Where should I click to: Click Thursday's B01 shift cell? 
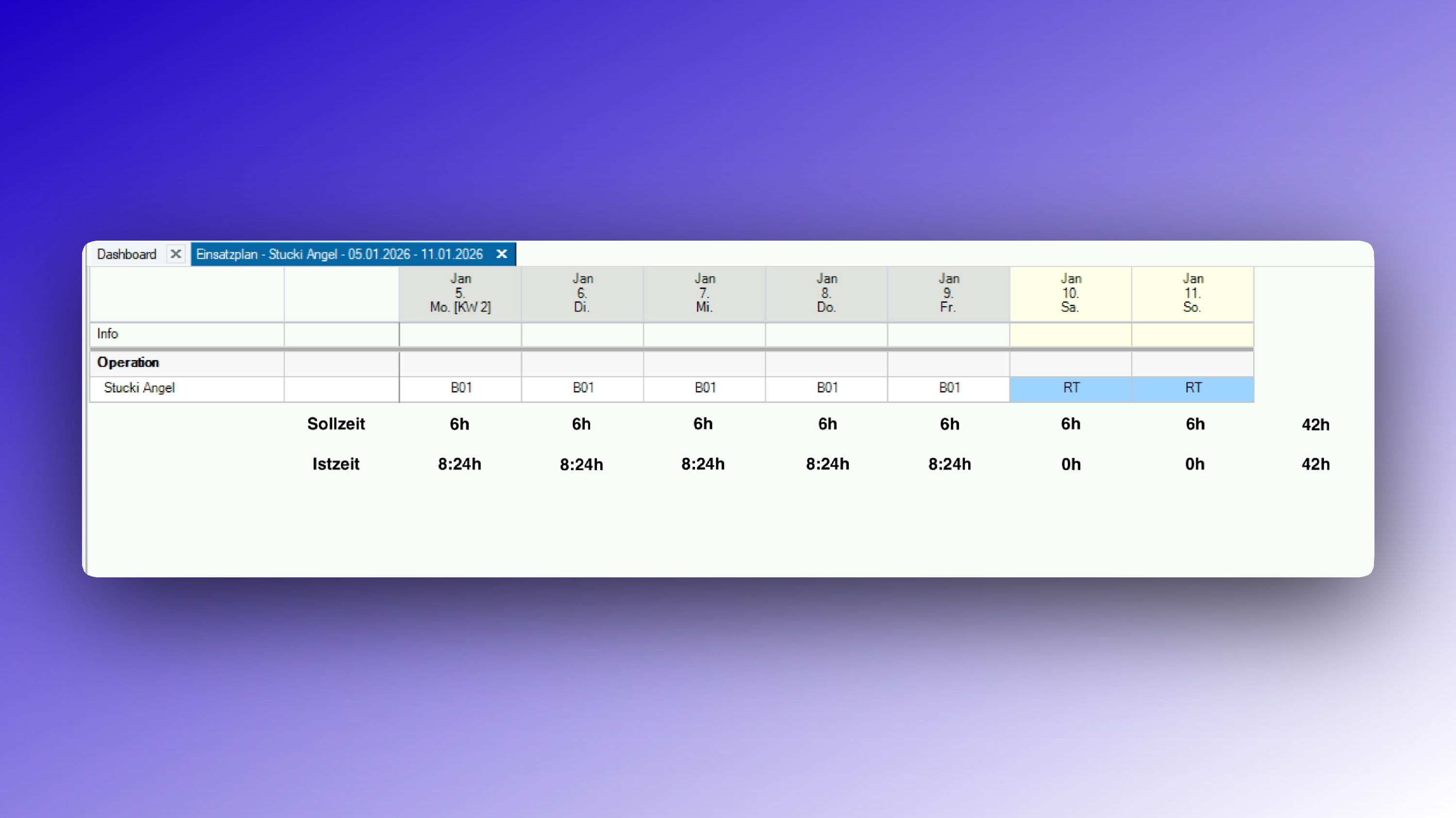point(827,388)
